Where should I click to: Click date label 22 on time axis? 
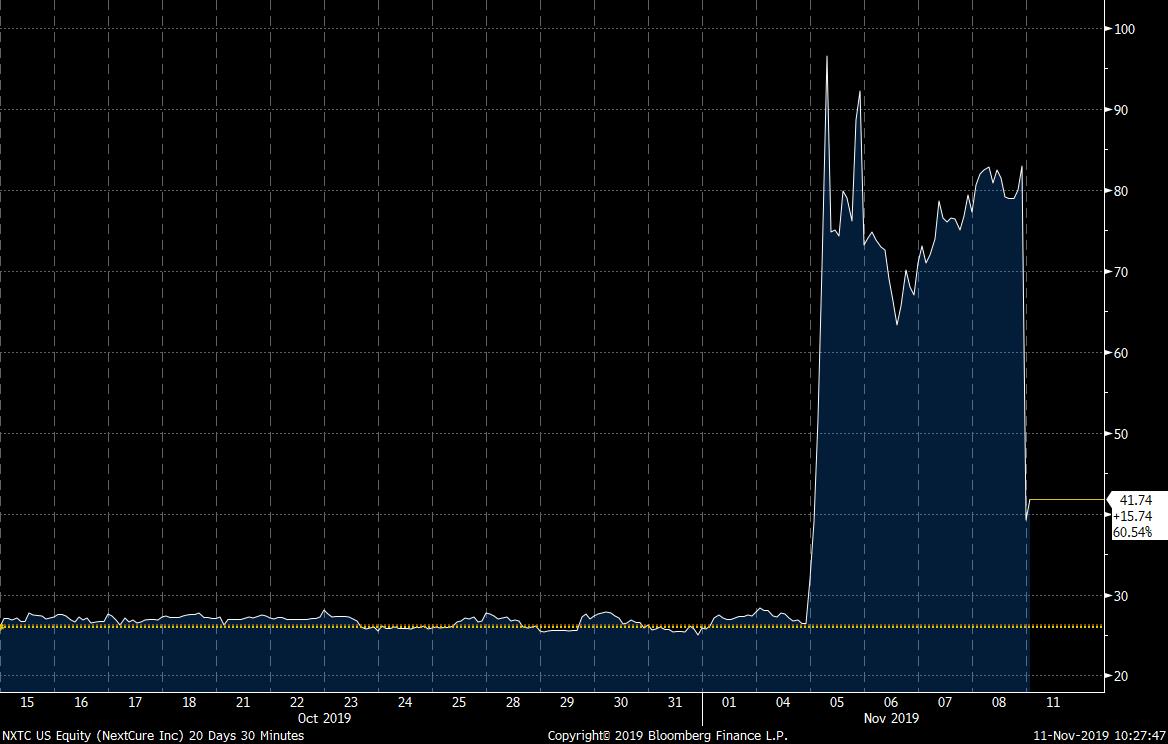pyautogui.click(x=296, y=702)
